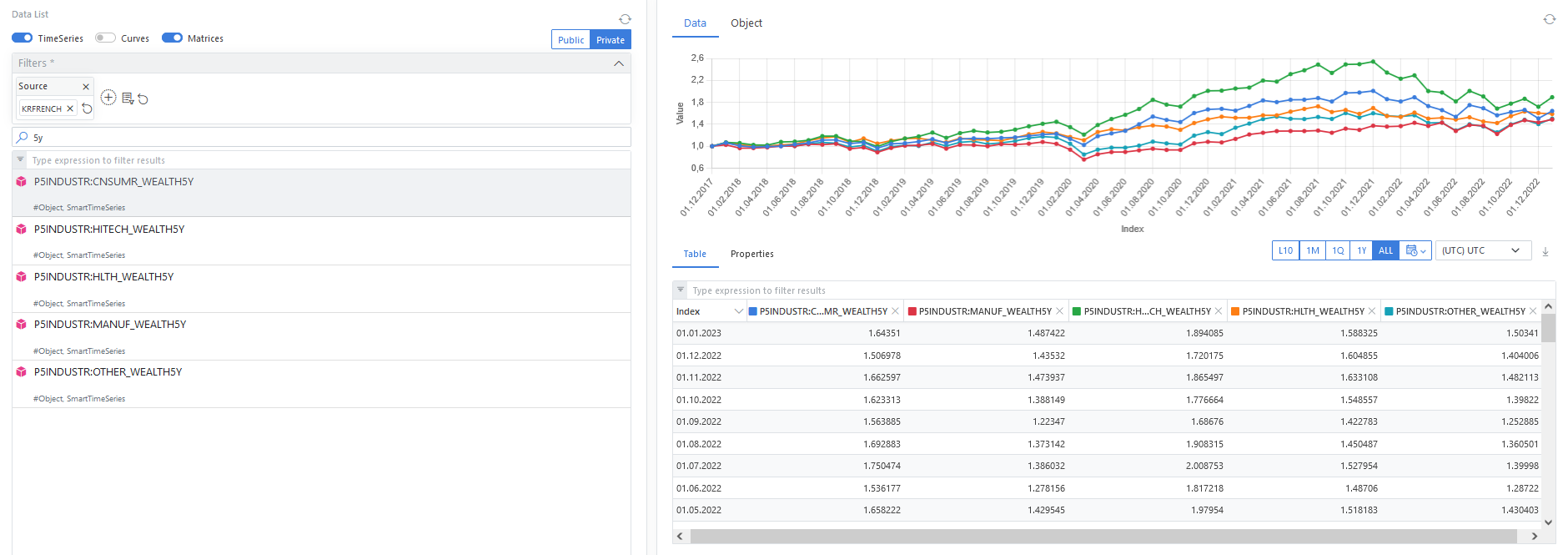The width and height of the screenshot is (1568, 555).
Task: Remove the KRFRENCH source filter tag
Action: click(x=70, y=108)
